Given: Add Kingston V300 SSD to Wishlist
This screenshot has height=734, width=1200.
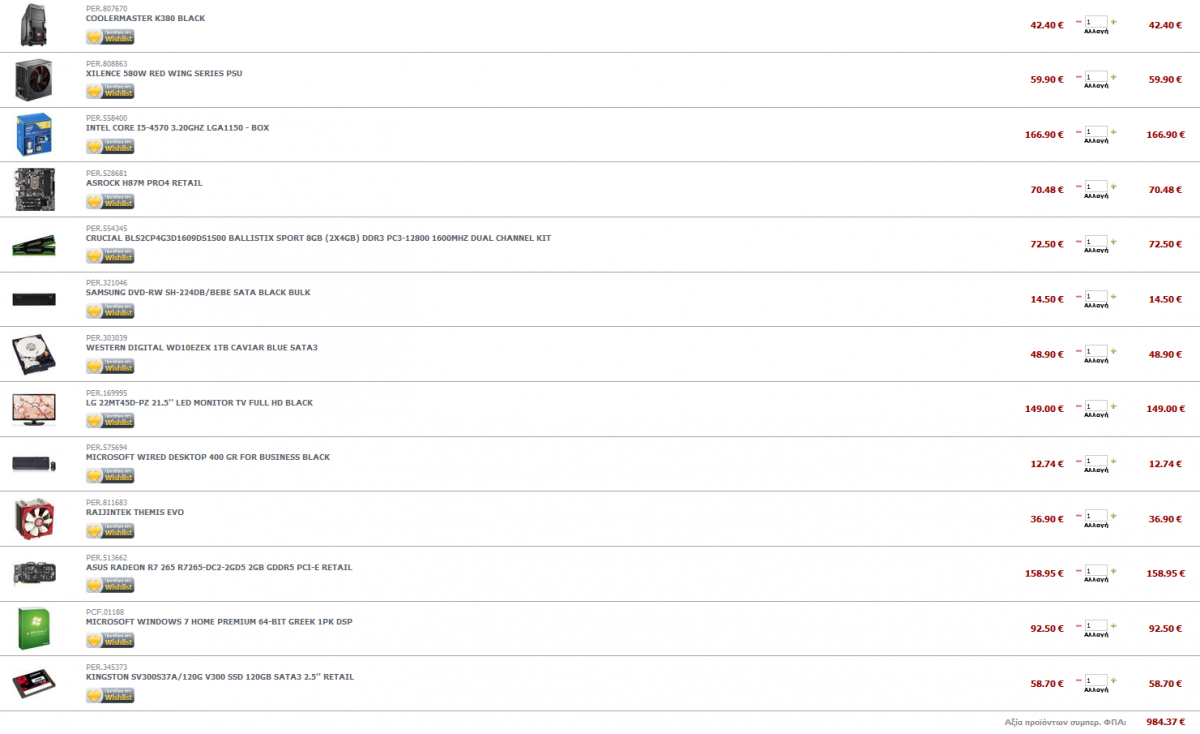Looking at the screenshot, I should pos(110,696).
